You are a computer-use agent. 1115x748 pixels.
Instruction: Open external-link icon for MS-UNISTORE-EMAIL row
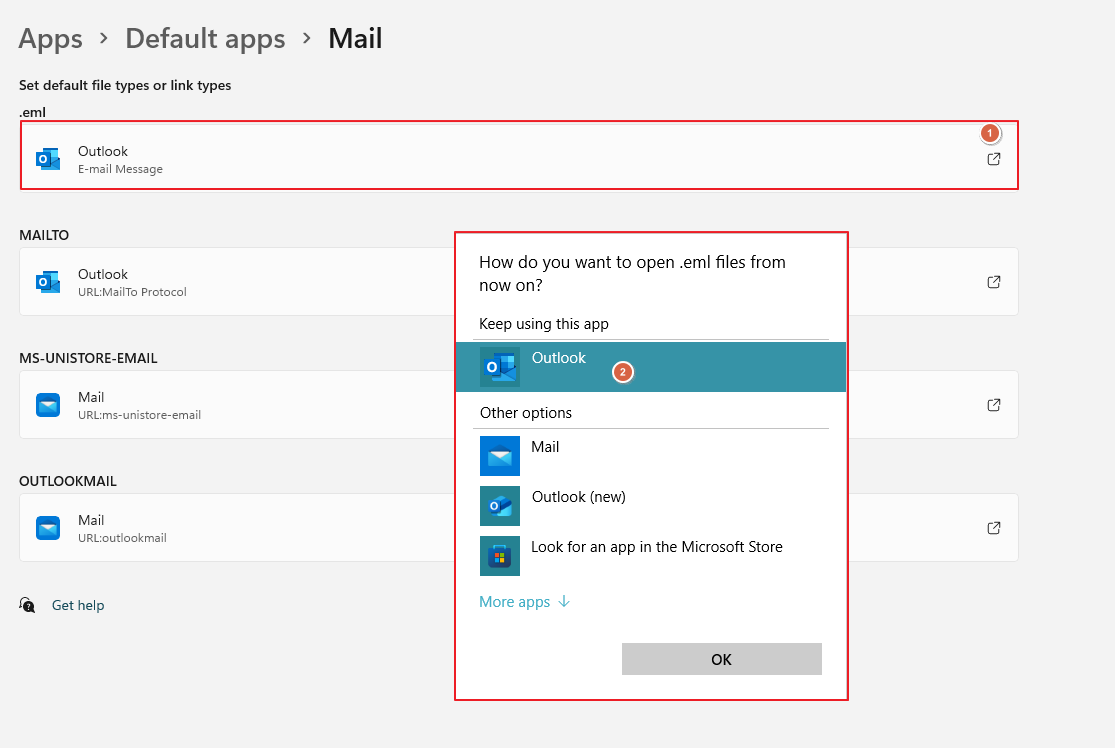[993, 405]
